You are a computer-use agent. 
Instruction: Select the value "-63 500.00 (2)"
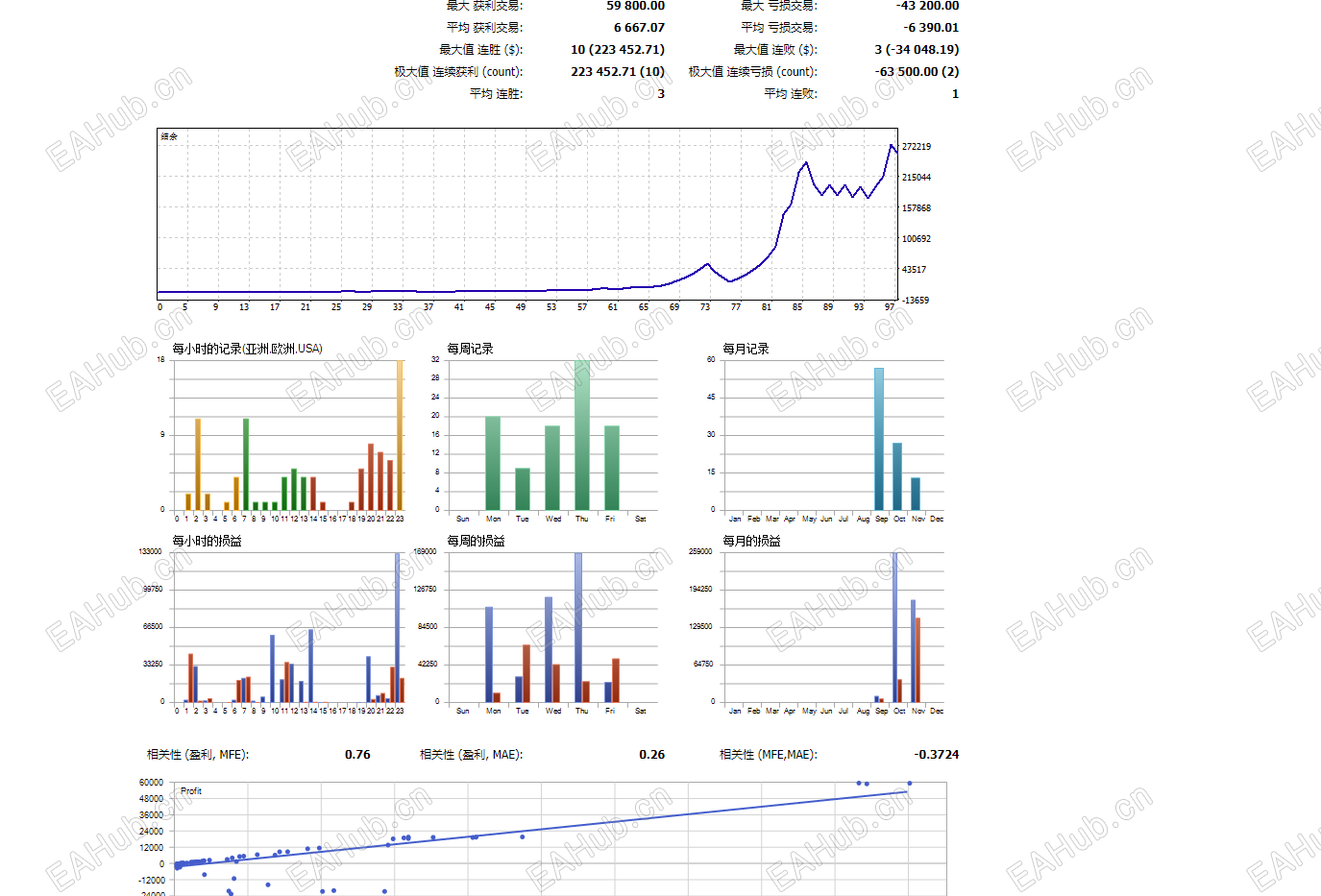point(917,72)
